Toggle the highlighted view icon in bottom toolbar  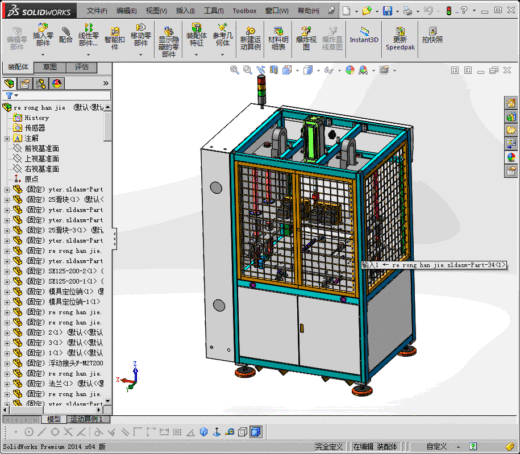(256, 432)
